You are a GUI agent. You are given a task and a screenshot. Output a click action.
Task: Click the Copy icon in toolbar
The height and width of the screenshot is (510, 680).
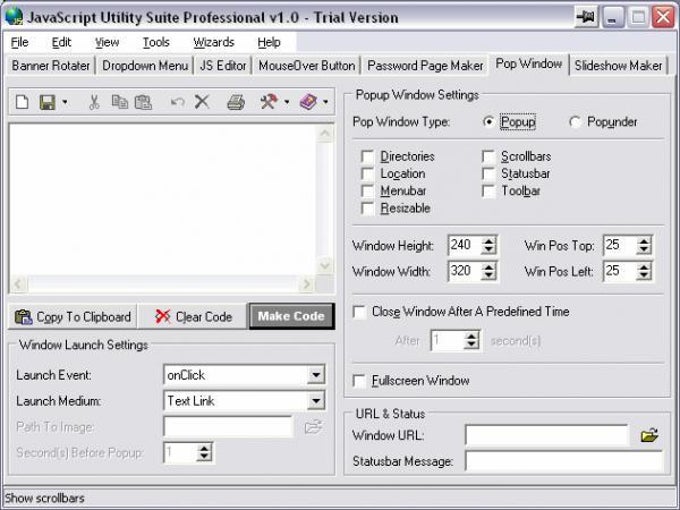coord(120,102)
